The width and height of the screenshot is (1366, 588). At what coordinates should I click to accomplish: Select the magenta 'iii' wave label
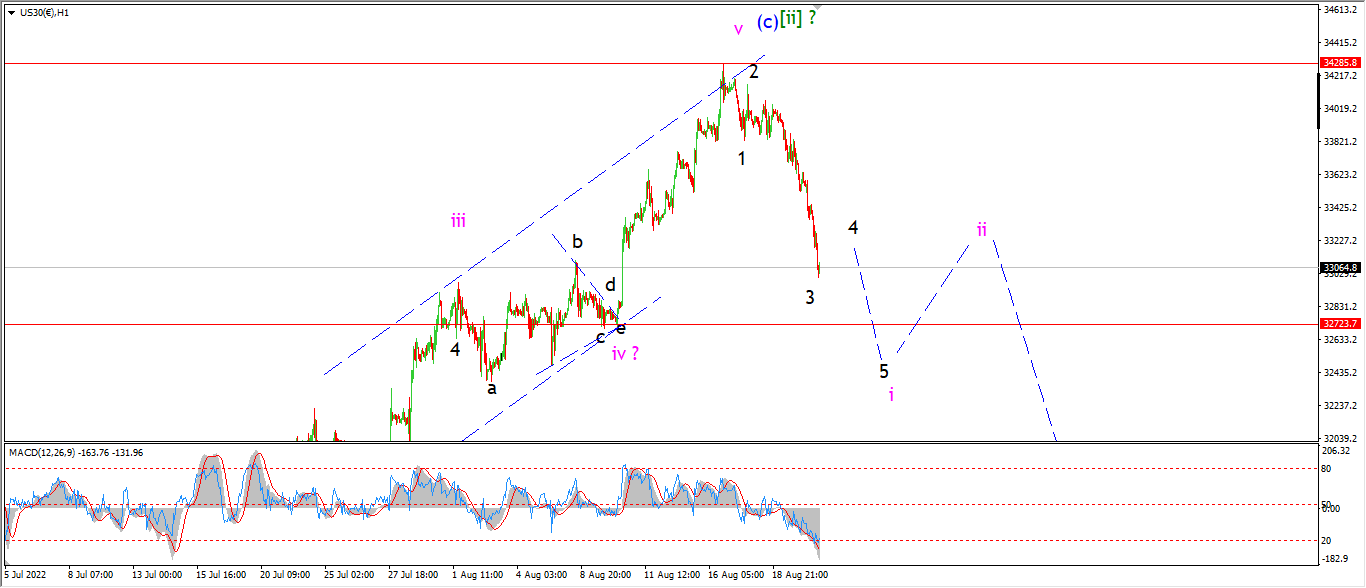pyautogui.click(x=458, y=221)
